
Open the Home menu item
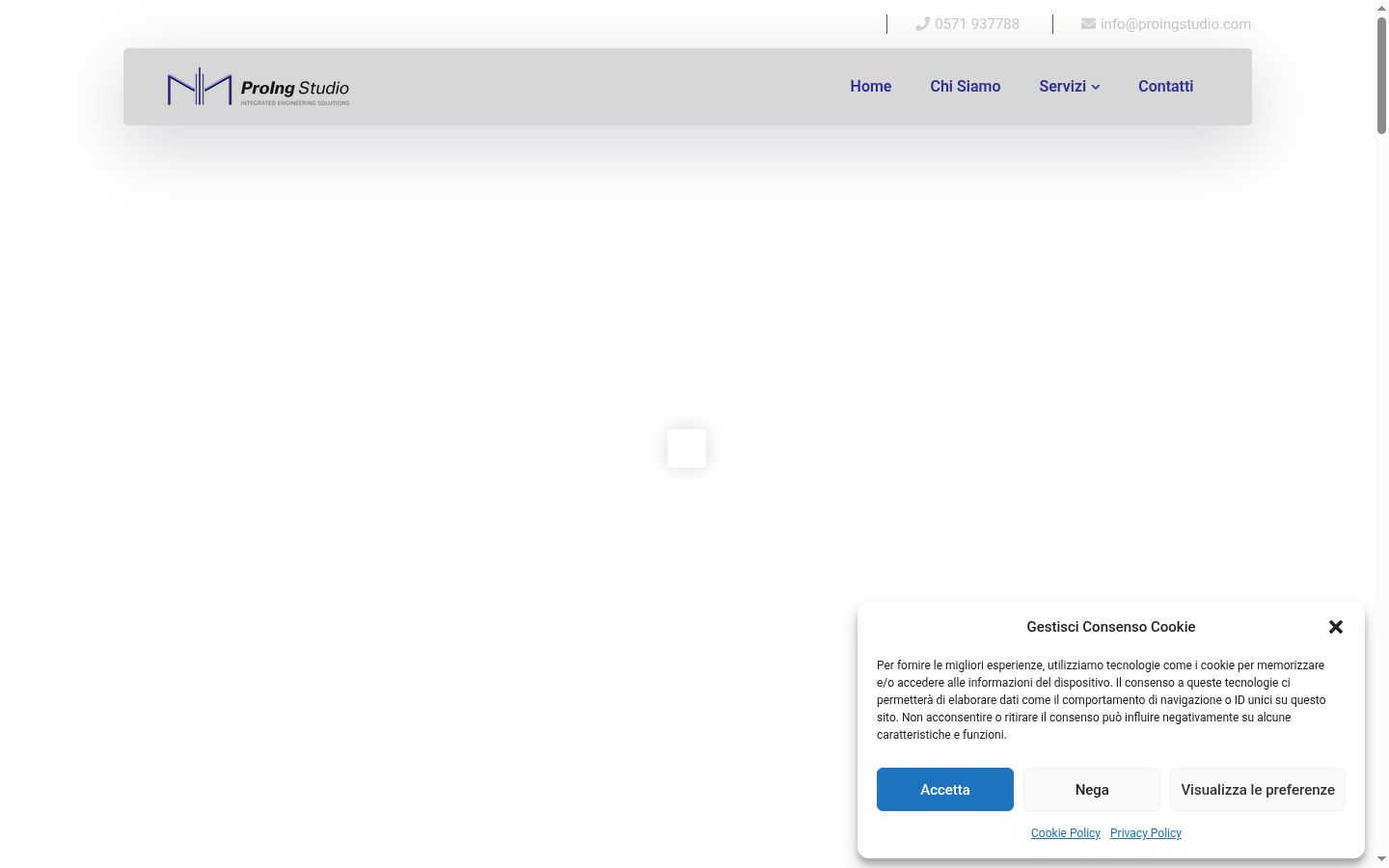click(x=871, y=86)
